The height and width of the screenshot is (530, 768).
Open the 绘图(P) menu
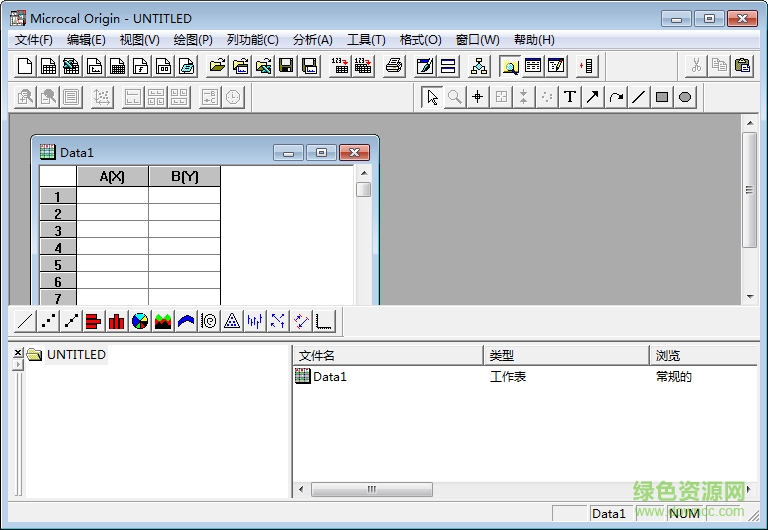[x=193, y=40]
